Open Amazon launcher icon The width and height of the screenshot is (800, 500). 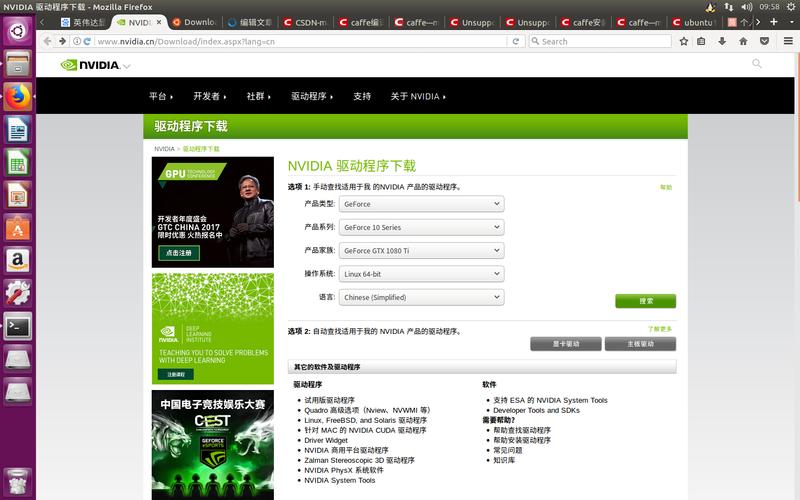pyautogui.click(x=18, y=260)
